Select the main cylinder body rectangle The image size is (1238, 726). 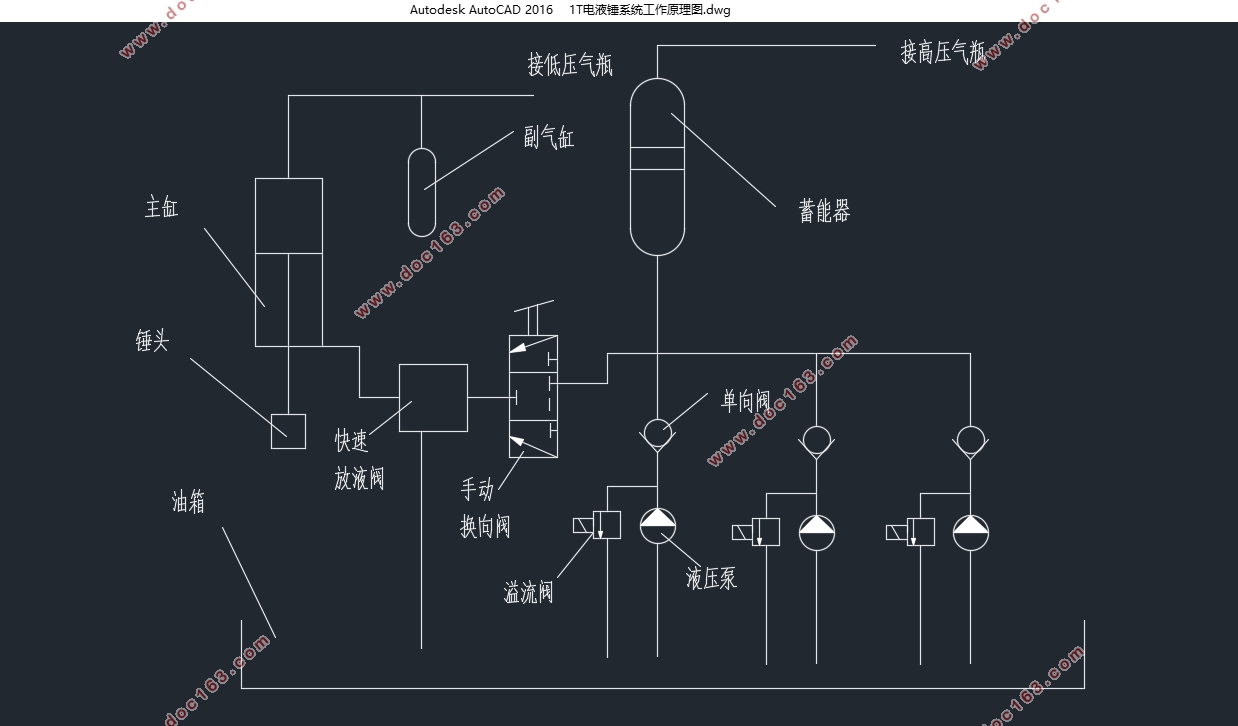[x=288, y=262]
